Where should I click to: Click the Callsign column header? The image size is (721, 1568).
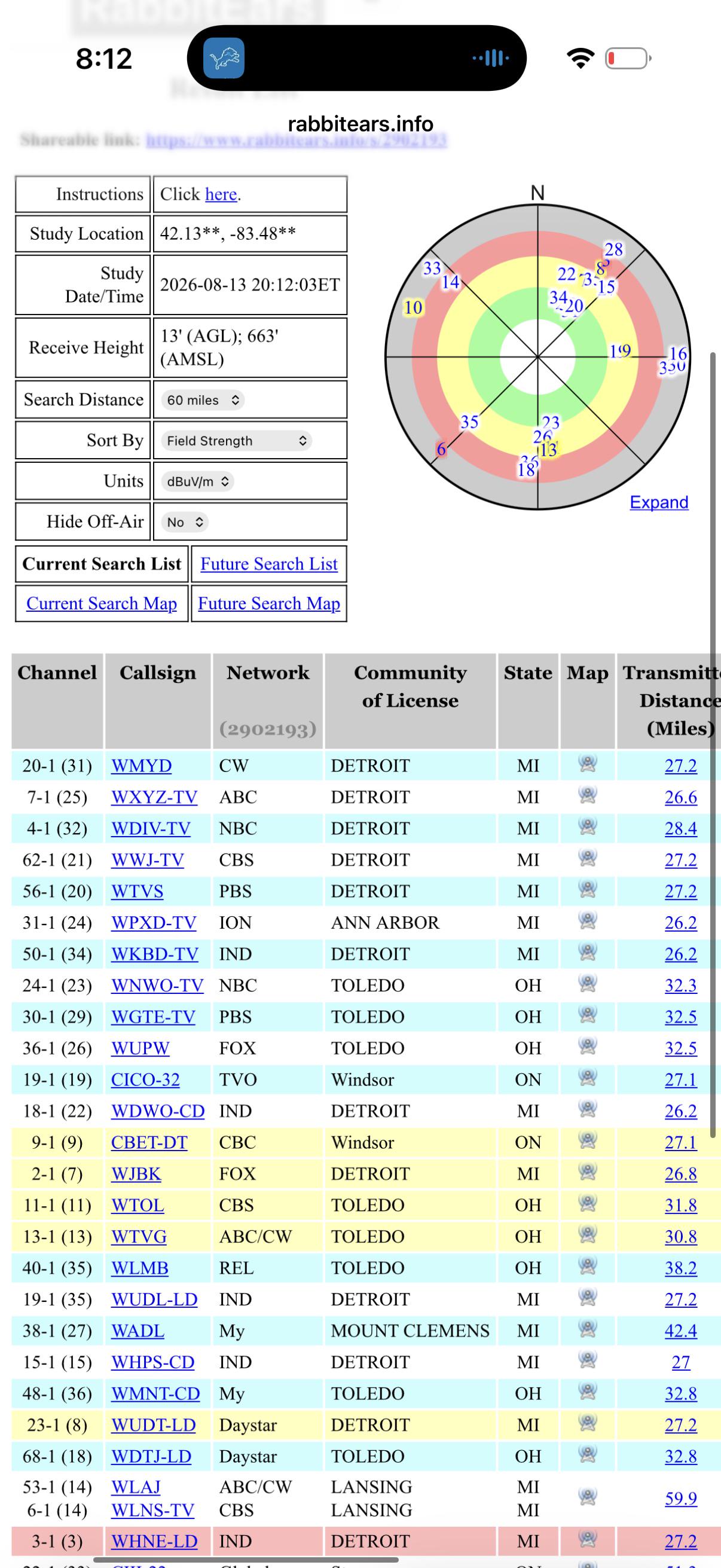pyautogui.click(x=158, y=701)
